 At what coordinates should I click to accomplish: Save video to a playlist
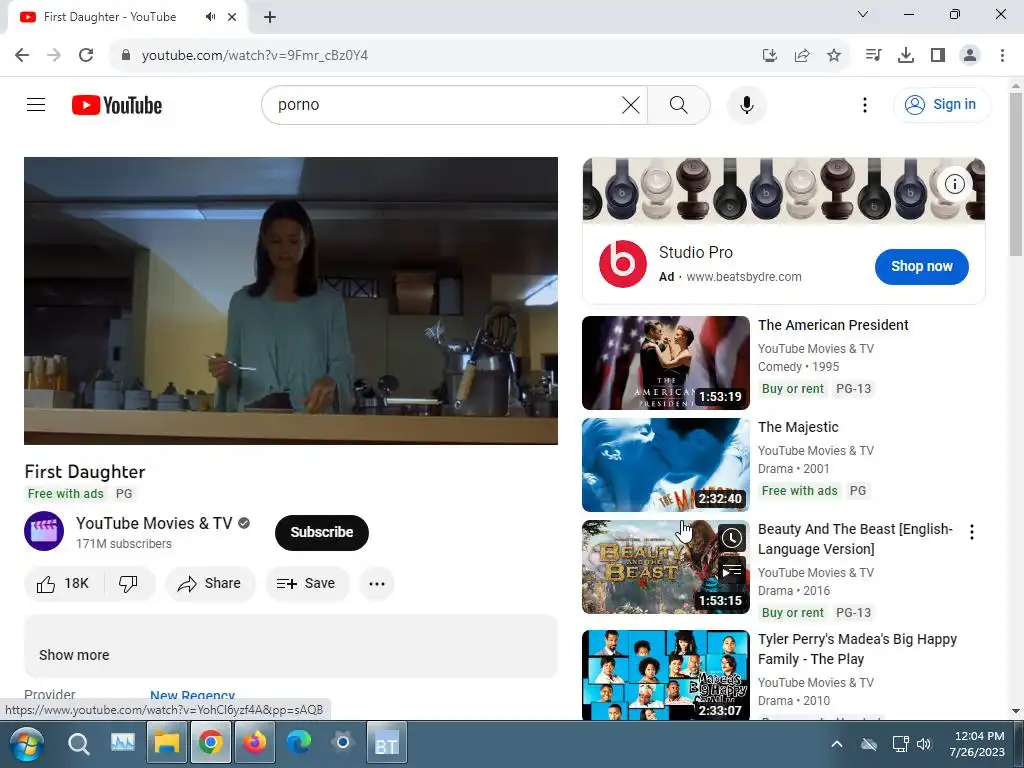coord(307,583)
